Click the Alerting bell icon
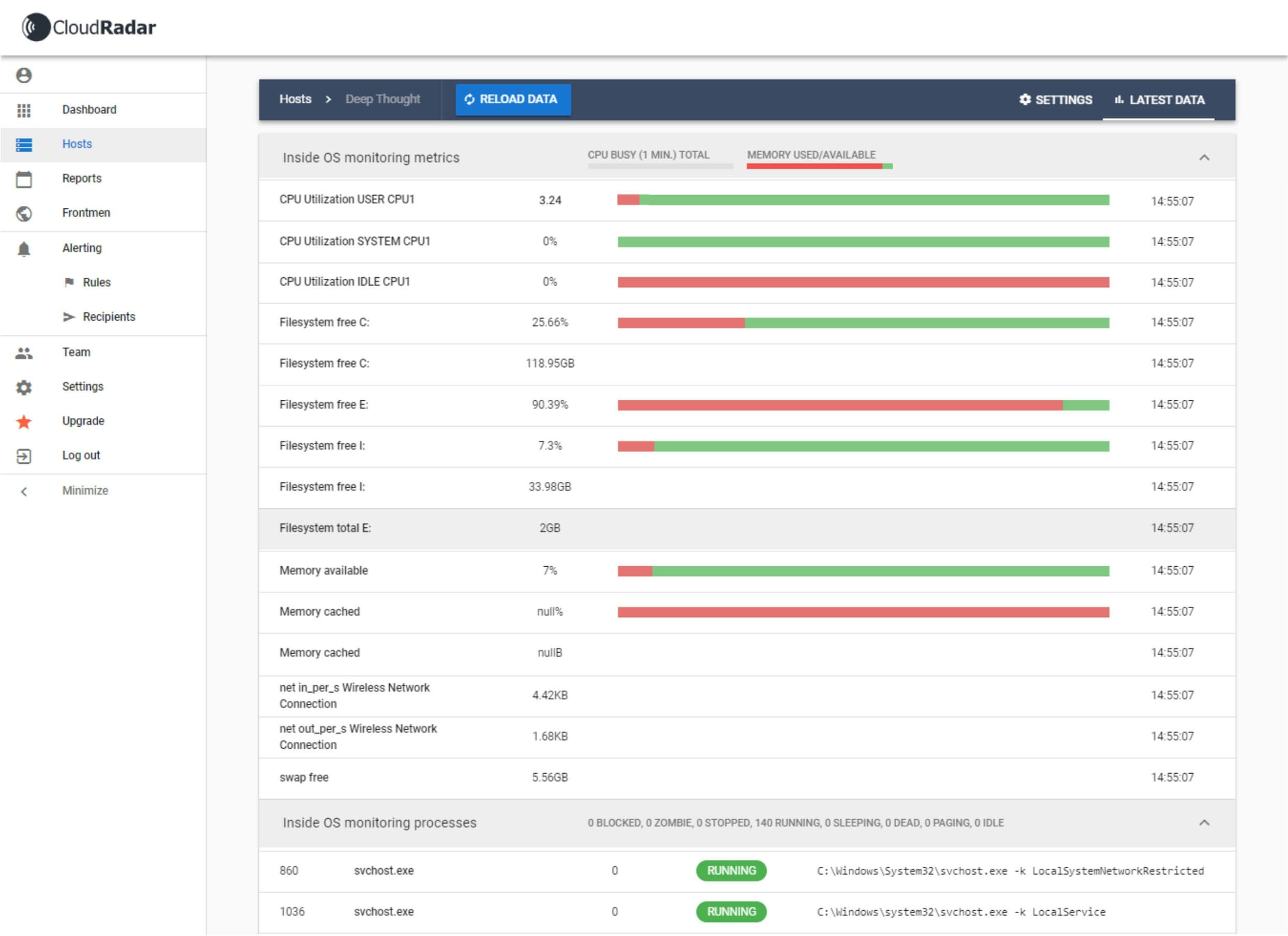This screenshot has width=1288, height=936. tap(24, 249)
